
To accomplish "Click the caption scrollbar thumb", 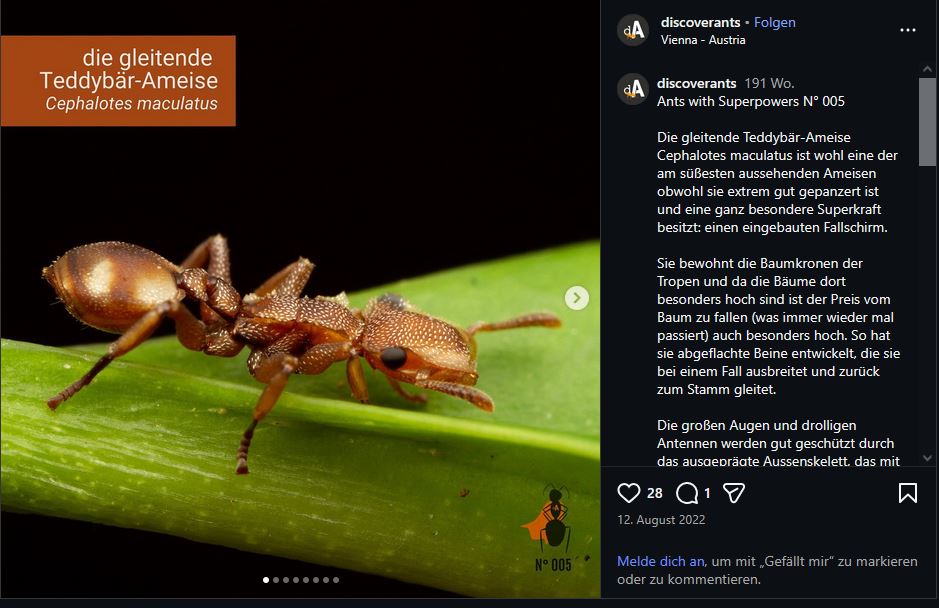I will [x=928, y=120].
